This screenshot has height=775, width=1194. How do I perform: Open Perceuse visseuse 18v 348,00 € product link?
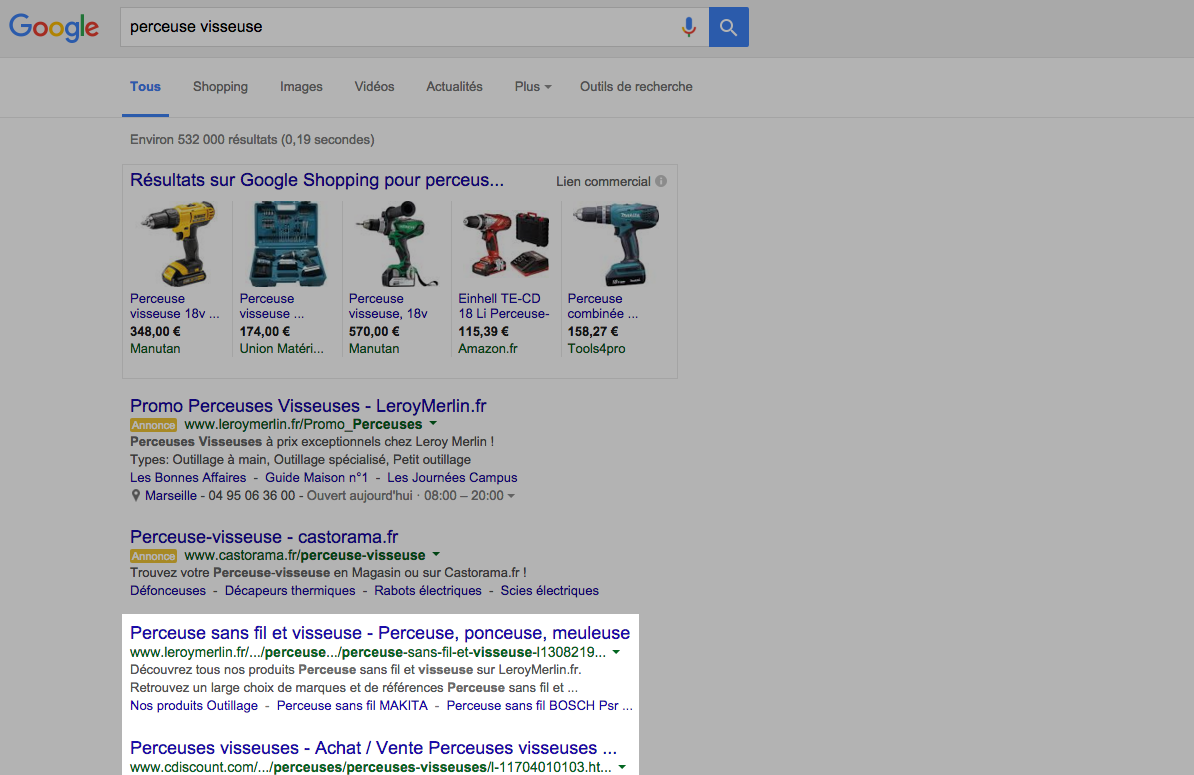tap(174, 306)
